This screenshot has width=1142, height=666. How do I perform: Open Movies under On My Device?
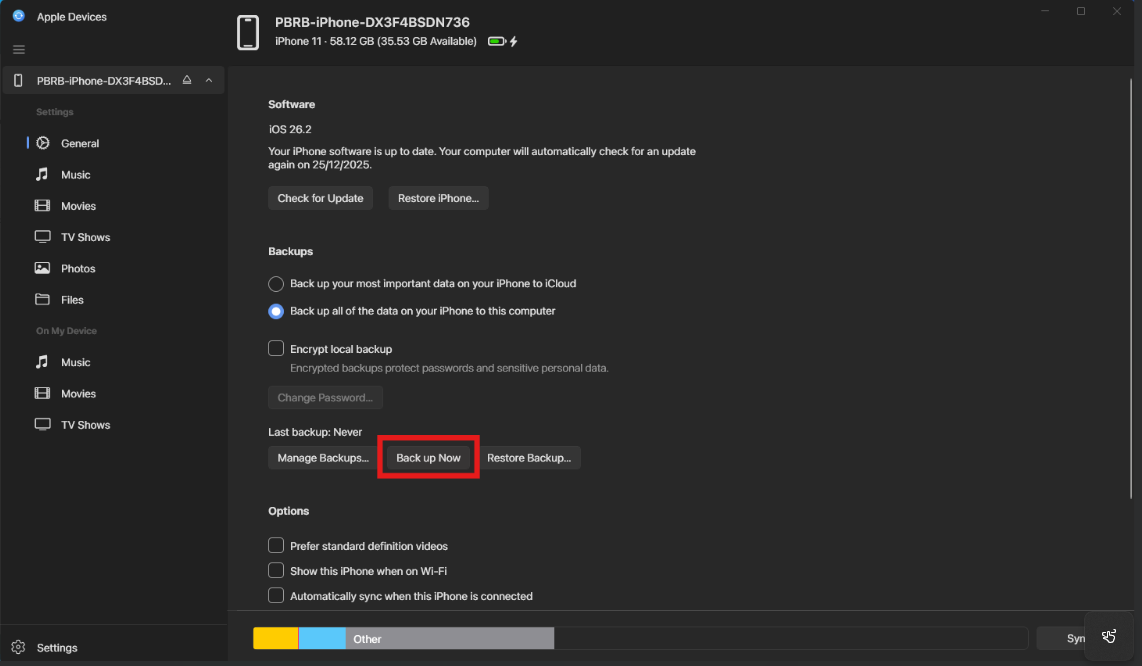[x=78, y=394]
